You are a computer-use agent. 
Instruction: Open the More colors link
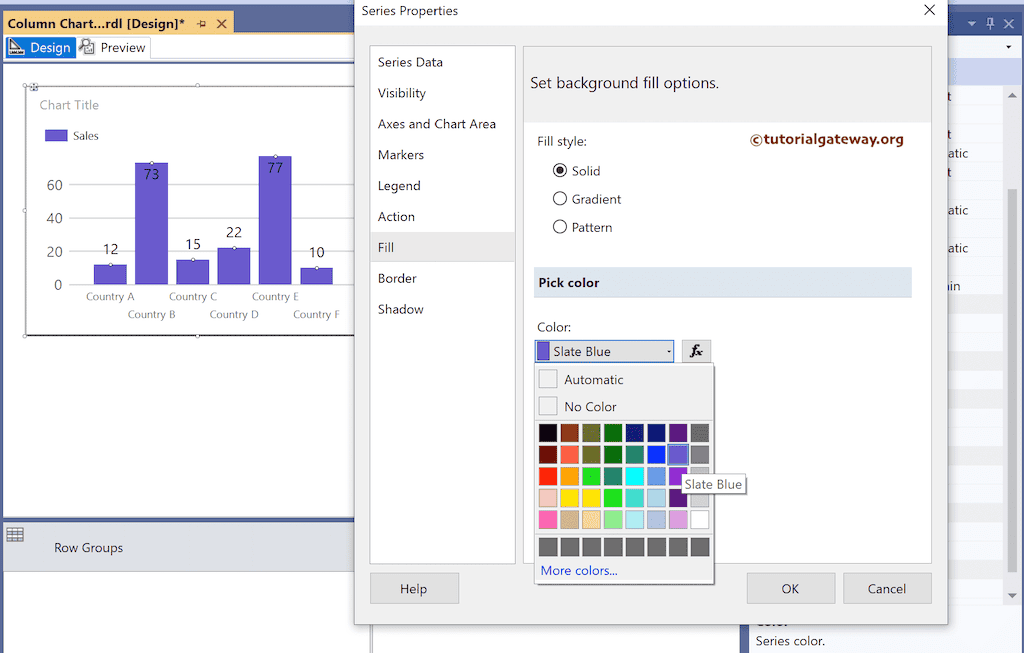[579, 570]
